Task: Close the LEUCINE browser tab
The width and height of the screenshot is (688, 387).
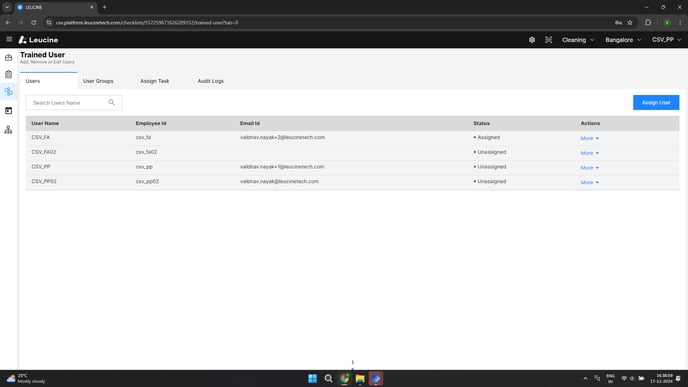Action: click(x=92, y=7)
